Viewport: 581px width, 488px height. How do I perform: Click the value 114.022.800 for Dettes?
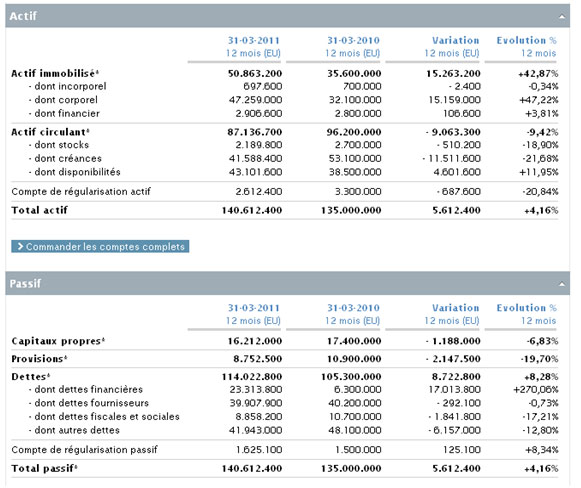252,376
